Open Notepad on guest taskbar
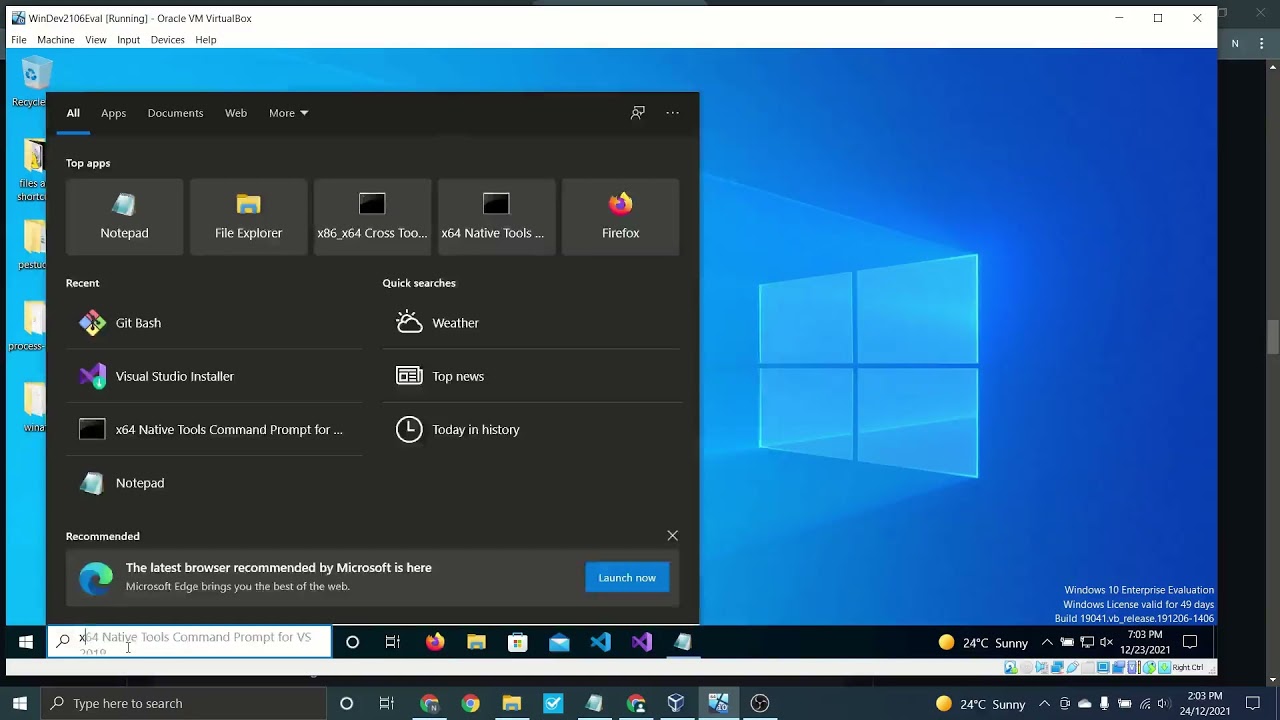 click(683, 642)
